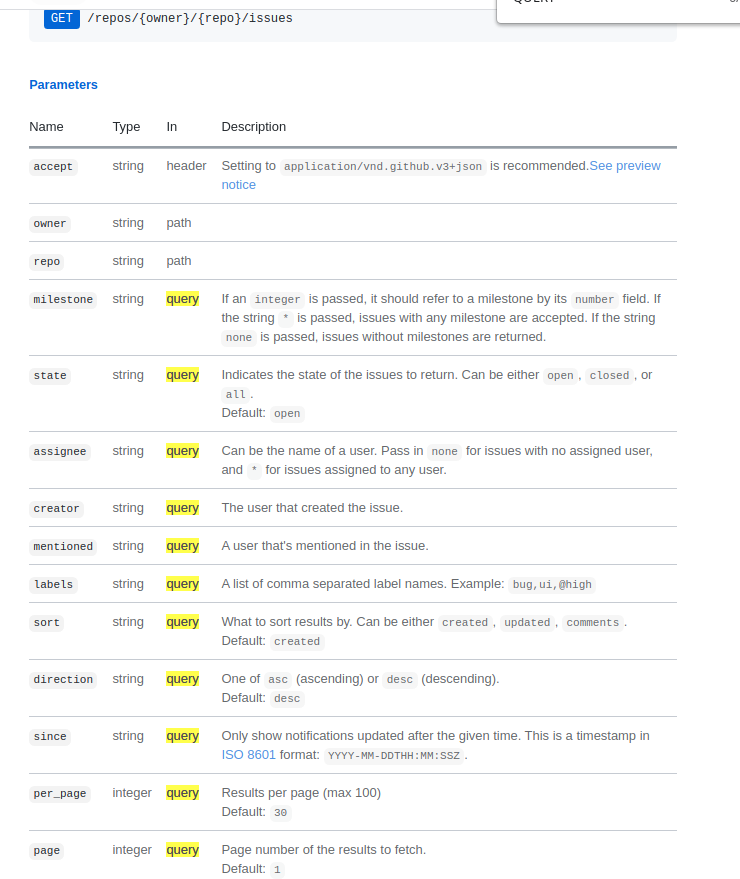Image resolution: width=740 pixels, height=879 pixels.
Task: Click the path value in owner row
Action: tap(179, 223)
